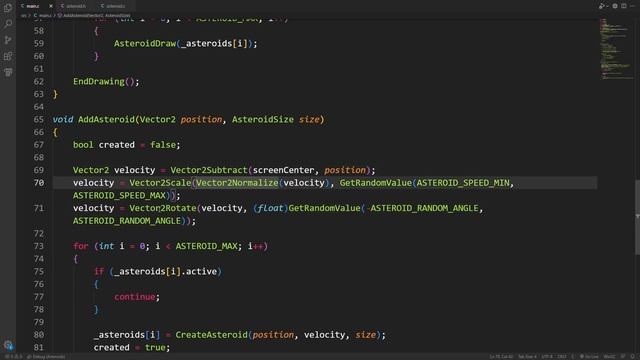Switch to the third editor tab (.c file)
The width and height of the screenshot is (640, 360).
point(115,6)
